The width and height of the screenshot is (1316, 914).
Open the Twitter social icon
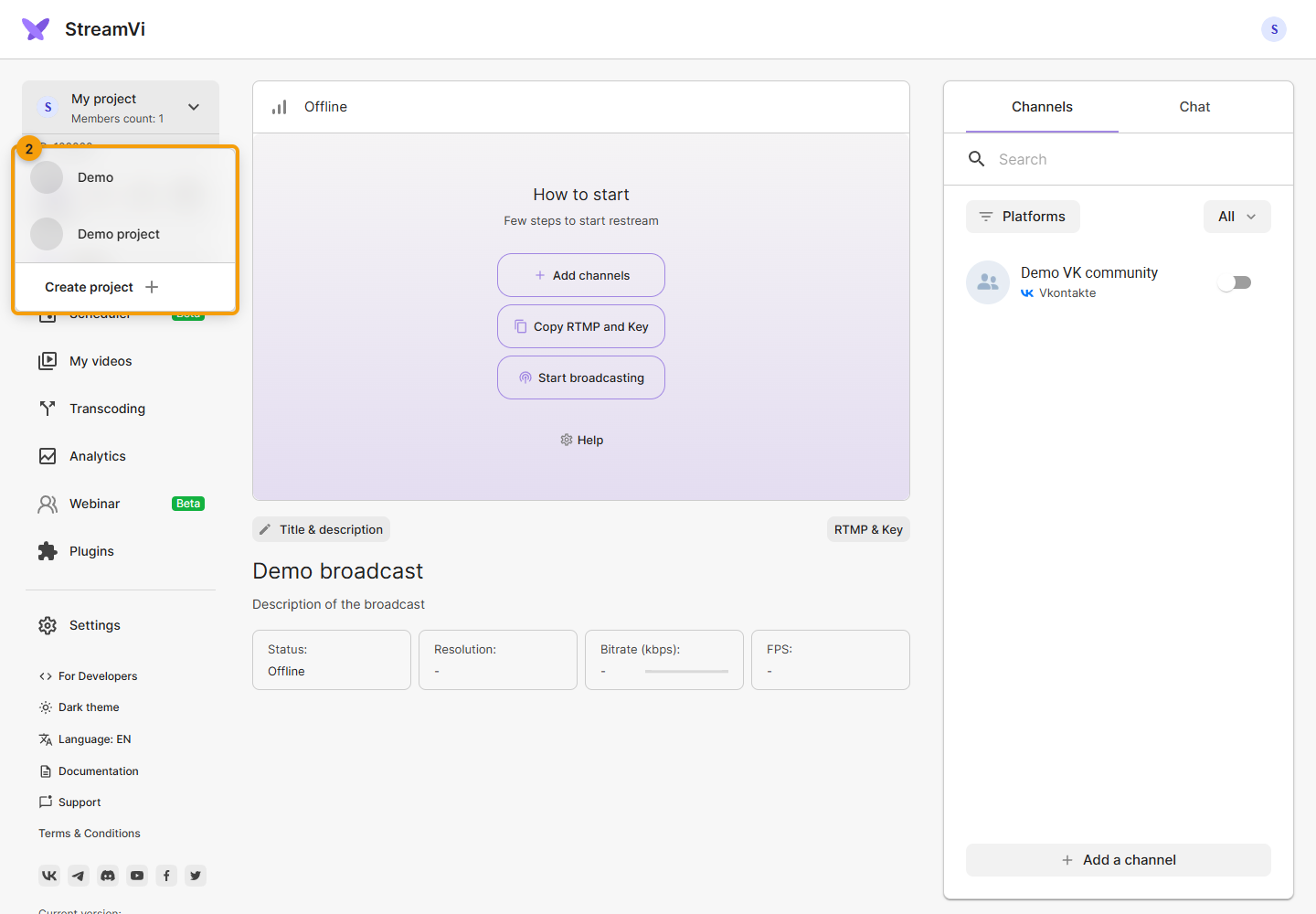tap(196, 876)
